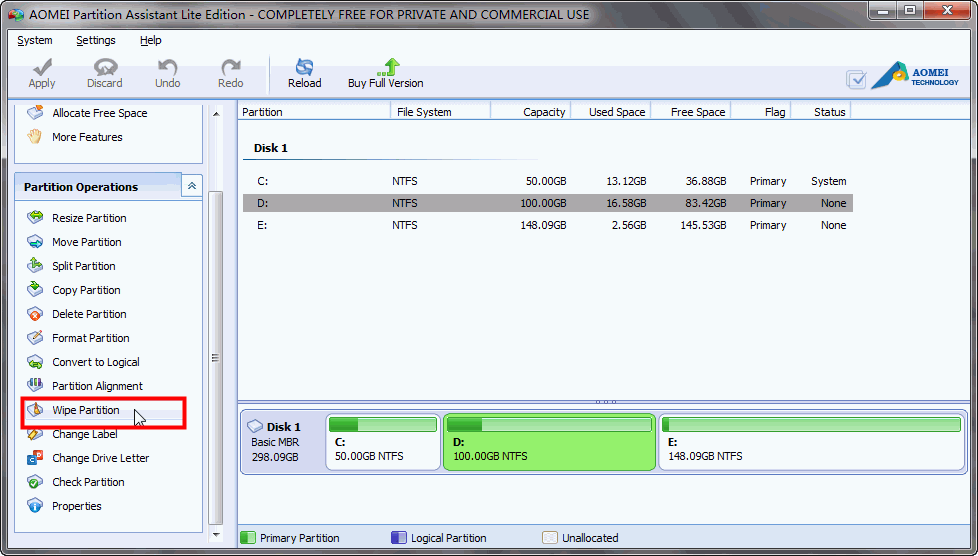Click the Properties info icon
This screenshot has width=978, height=556.
coord(35,506)
